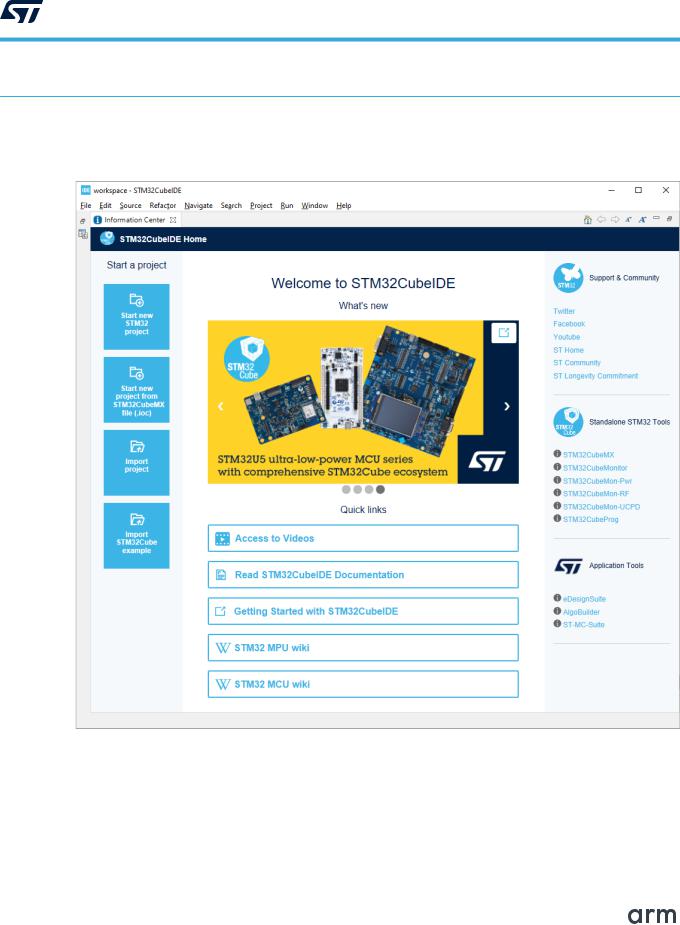Open the File menu
The height and width of the screenshot is (925, 680).
[86, 205]
